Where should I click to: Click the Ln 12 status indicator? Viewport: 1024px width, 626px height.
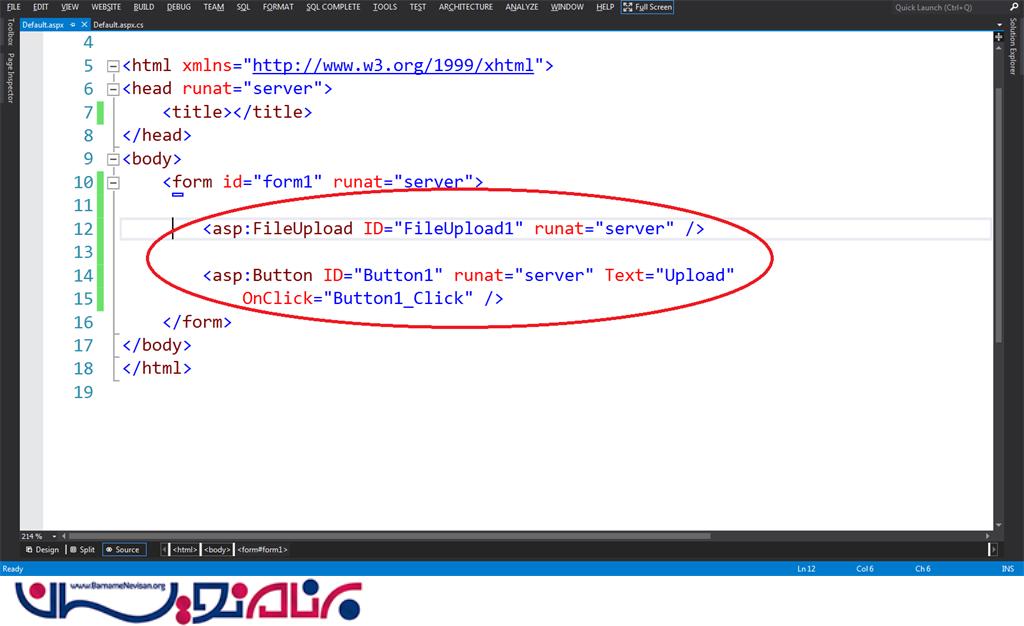click(807, 569)
